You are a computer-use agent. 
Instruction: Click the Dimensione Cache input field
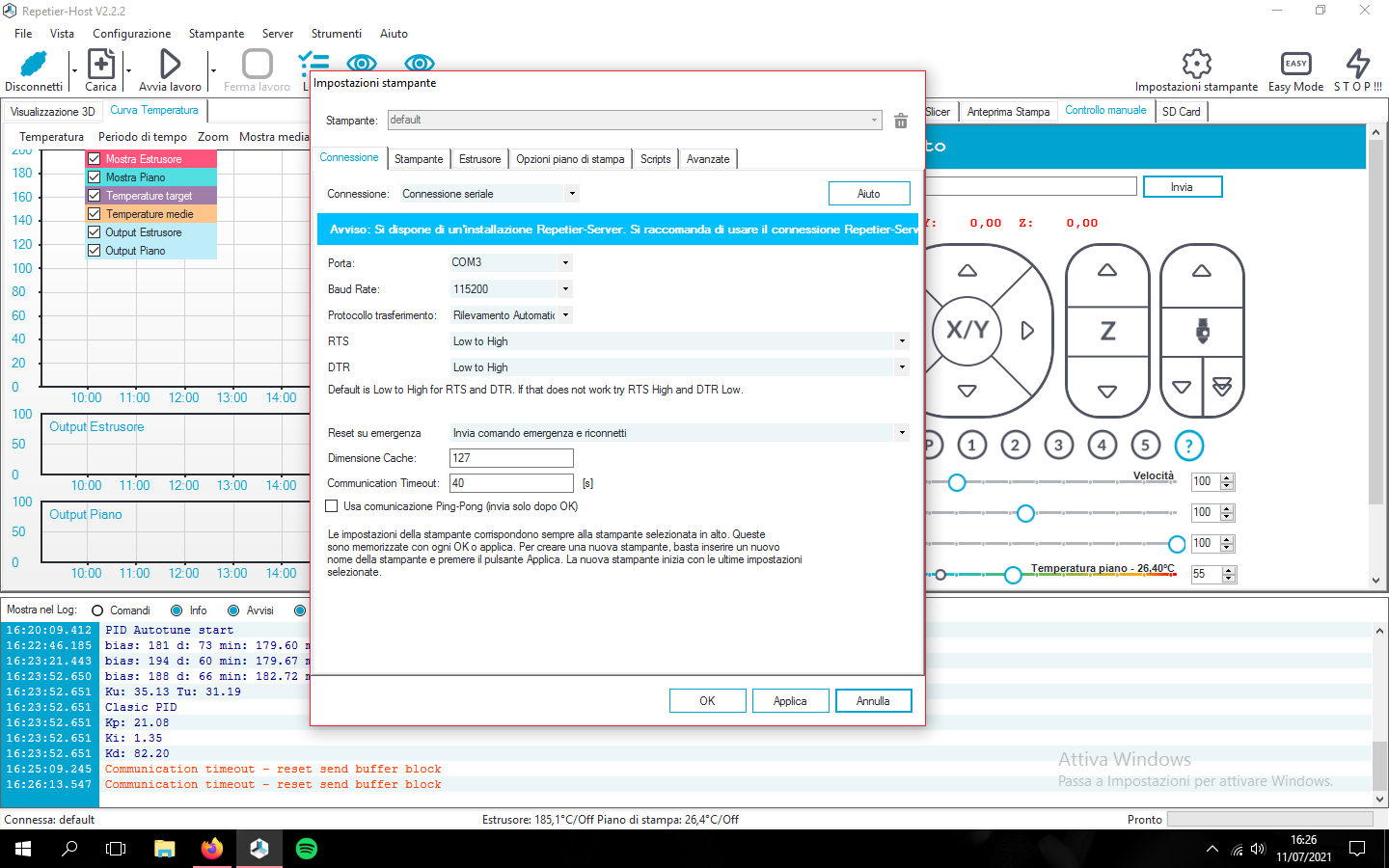(511, 458)
